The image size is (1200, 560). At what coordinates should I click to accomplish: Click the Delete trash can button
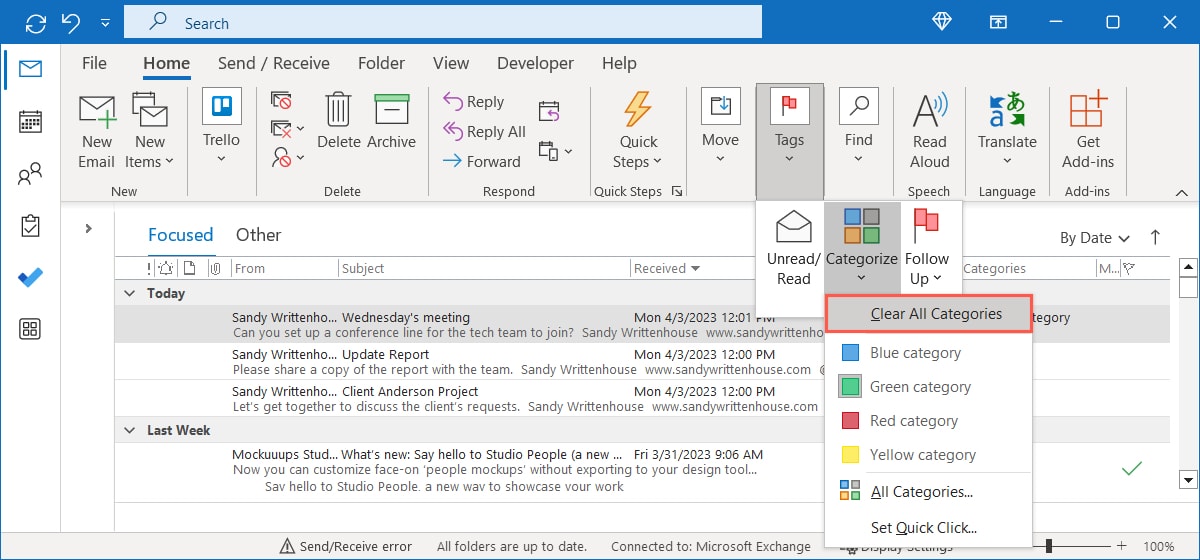(339, 122)
